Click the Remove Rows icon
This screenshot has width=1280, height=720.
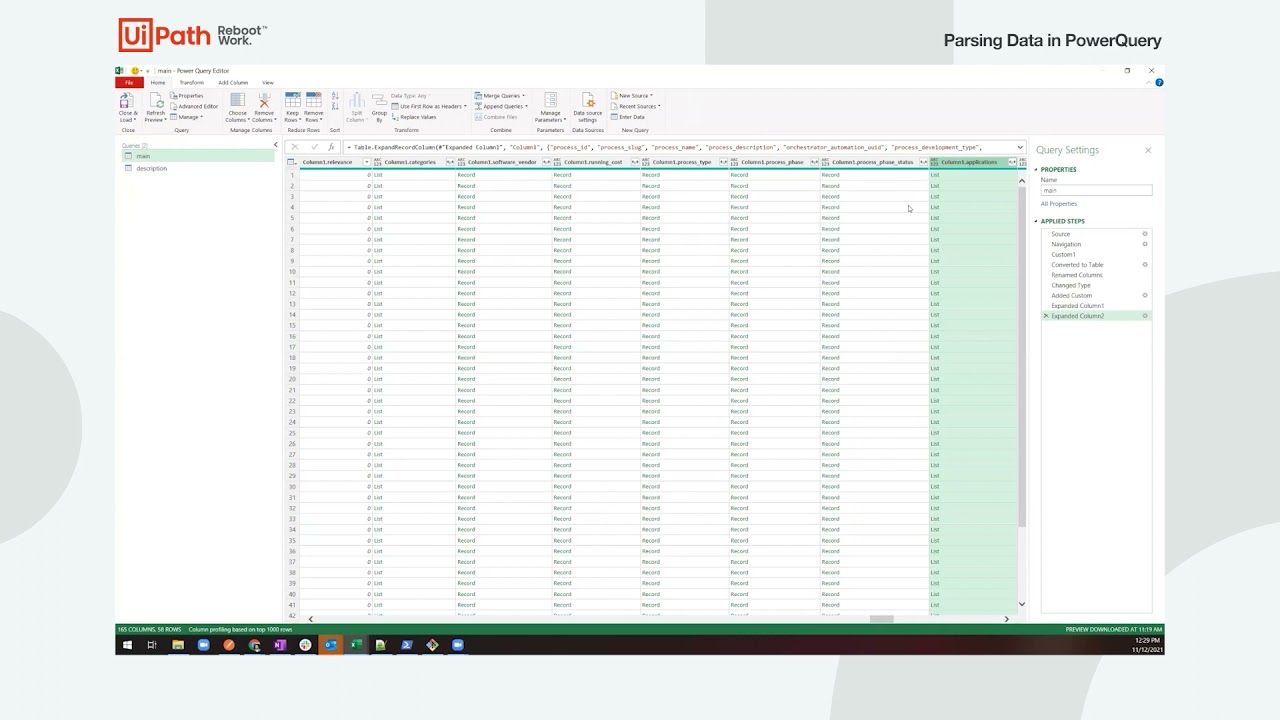point(314,100)
